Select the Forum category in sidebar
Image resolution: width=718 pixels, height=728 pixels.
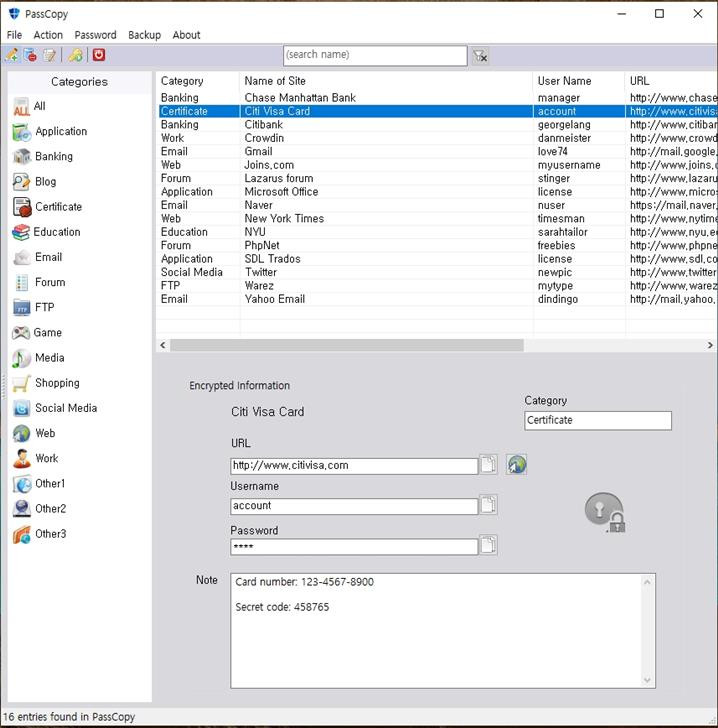click(39, 282)
